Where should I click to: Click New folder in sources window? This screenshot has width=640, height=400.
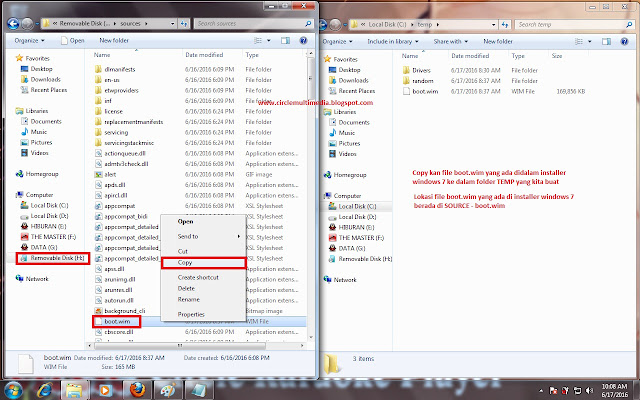point(114,40)
